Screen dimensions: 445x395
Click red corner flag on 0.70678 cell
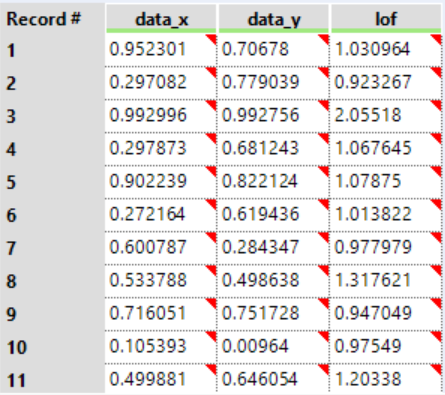click(x=325, y=38)
